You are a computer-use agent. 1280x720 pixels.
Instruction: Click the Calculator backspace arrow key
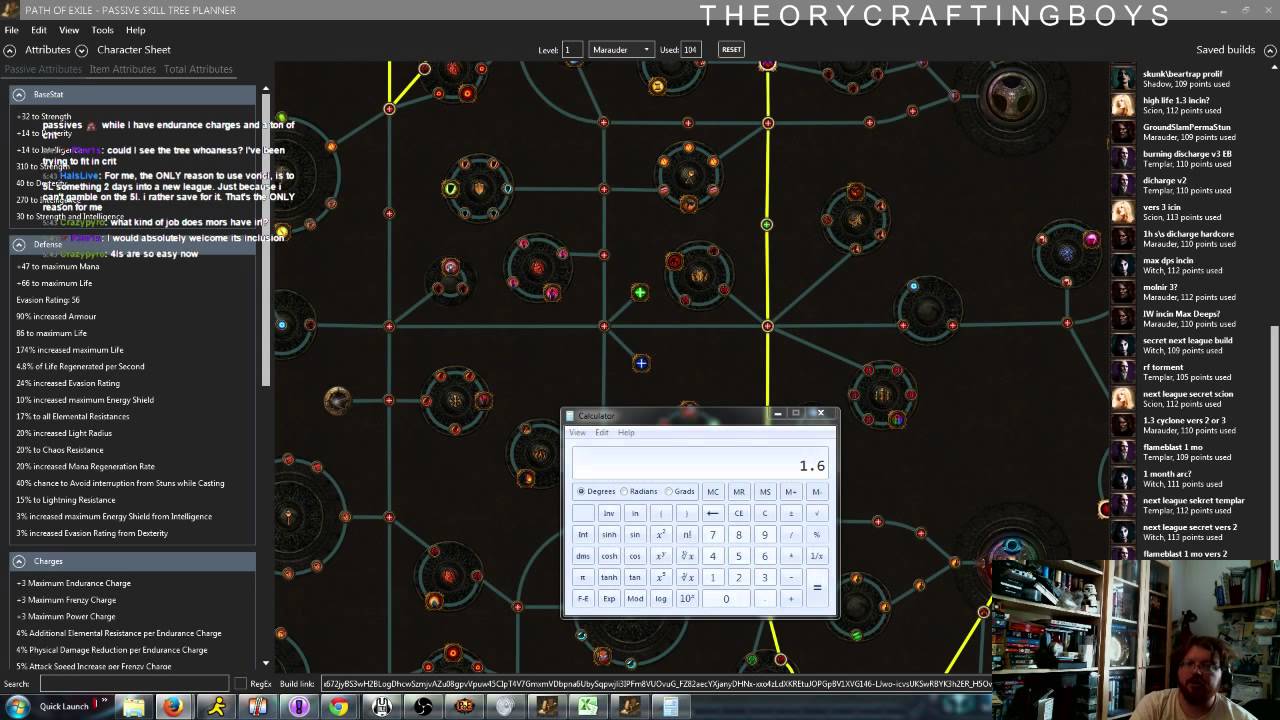713,513
